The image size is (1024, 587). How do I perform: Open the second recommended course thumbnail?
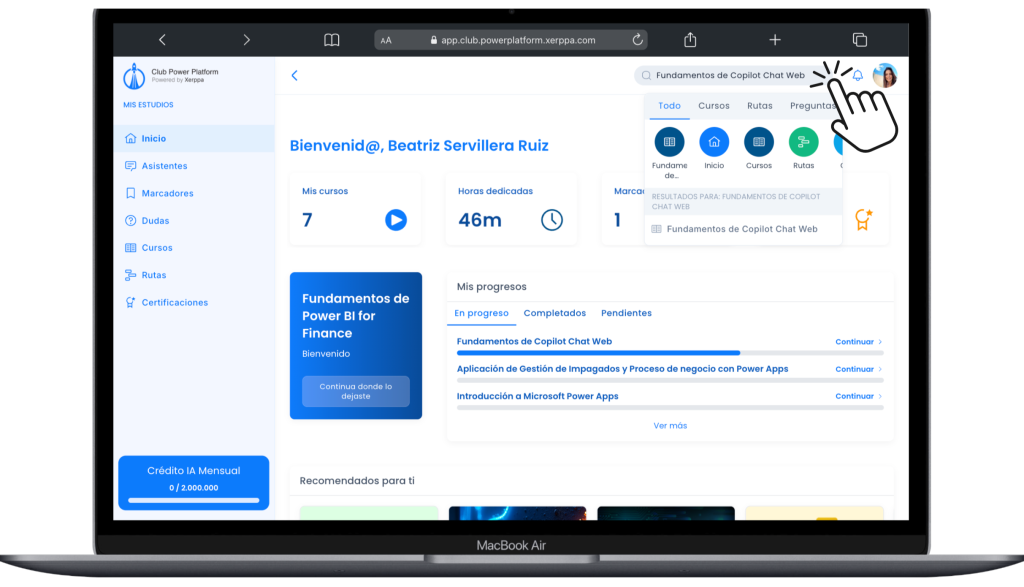tap(517, 513)
